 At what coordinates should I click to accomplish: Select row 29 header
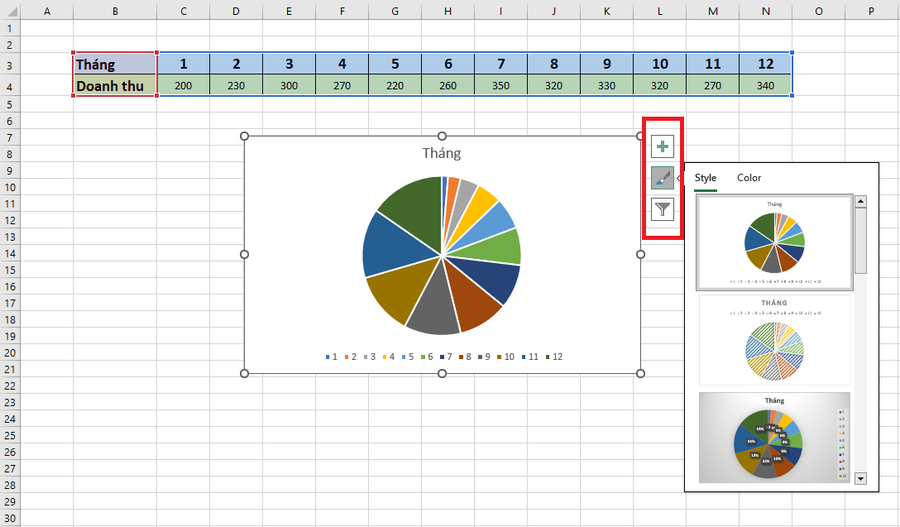coord(10,501)
